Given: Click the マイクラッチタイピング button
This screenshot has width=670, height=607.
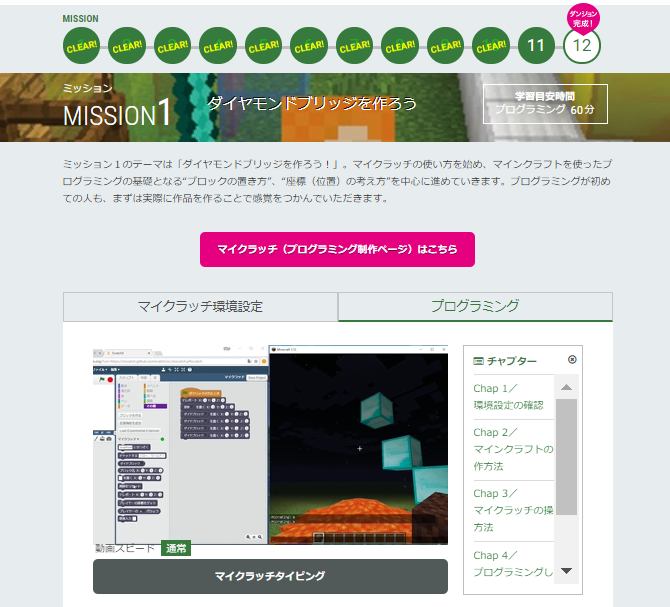Looking at the screenshot, I should tap(270, 576).
